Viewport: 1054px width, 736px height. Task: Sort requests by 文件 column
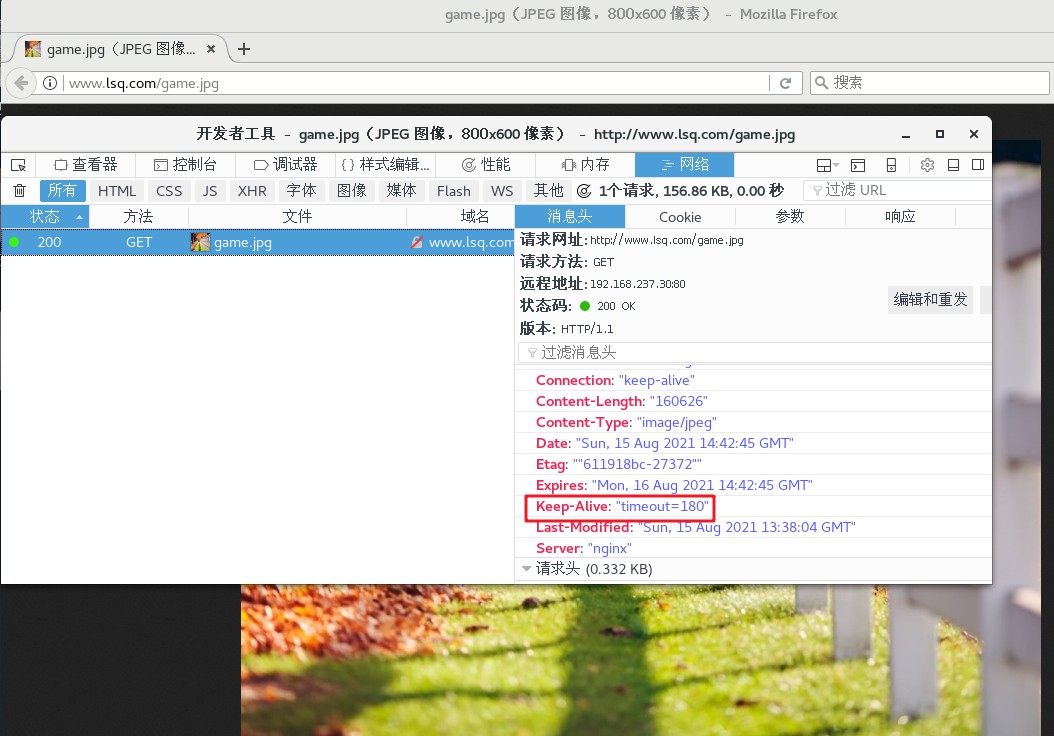[x=297, y=216]
